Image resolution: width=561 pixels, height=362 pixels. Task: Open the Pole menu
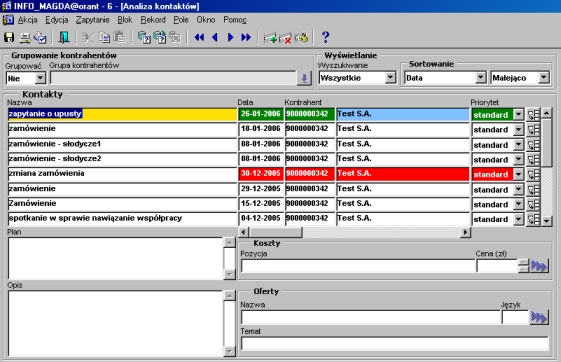click(x=181, y=20)
